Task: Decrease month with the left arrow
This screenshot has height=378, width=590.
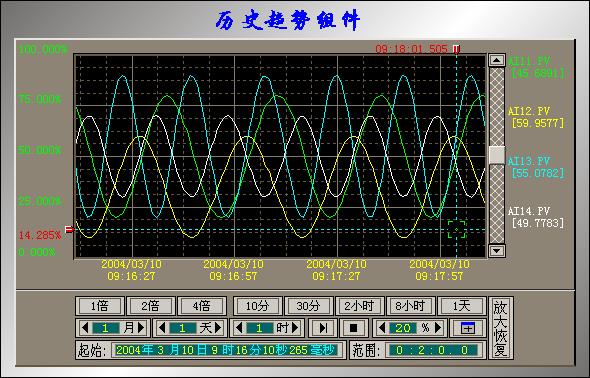Action: click(85, 328)
